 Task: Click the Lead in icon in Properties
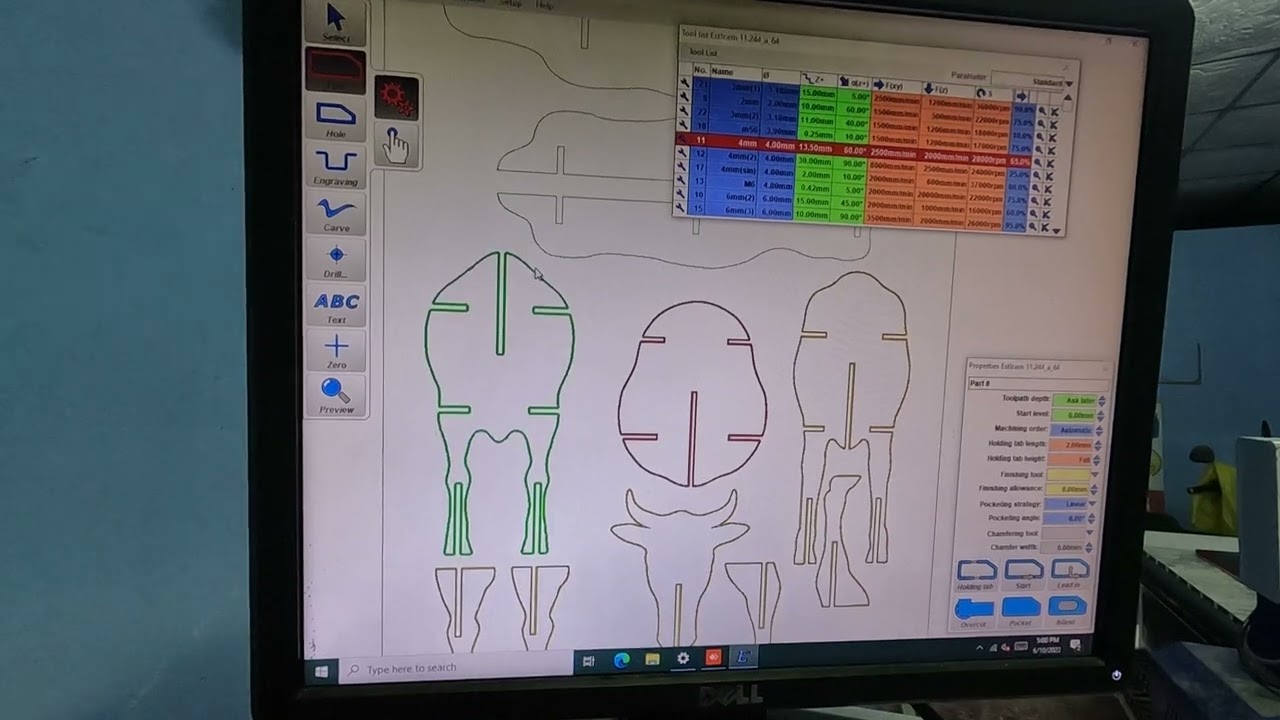tap(1068, 572)
